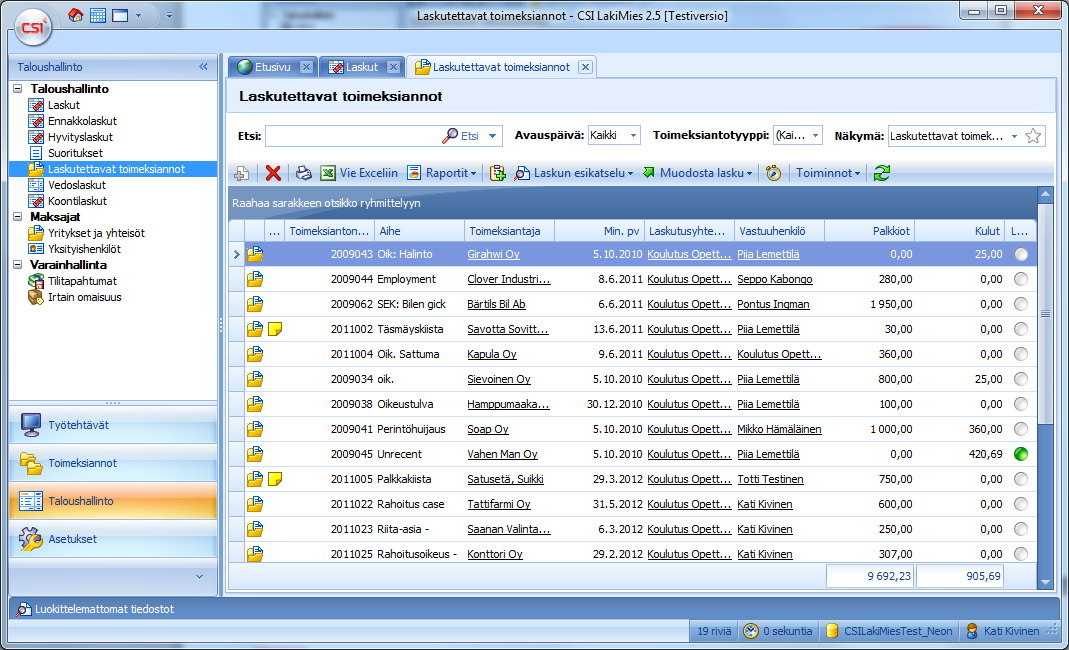Image resolution: width=1069 pixels, height=650 pixels.
Task: Open Työtehtävät navigation section
Action: coord(113,425)
